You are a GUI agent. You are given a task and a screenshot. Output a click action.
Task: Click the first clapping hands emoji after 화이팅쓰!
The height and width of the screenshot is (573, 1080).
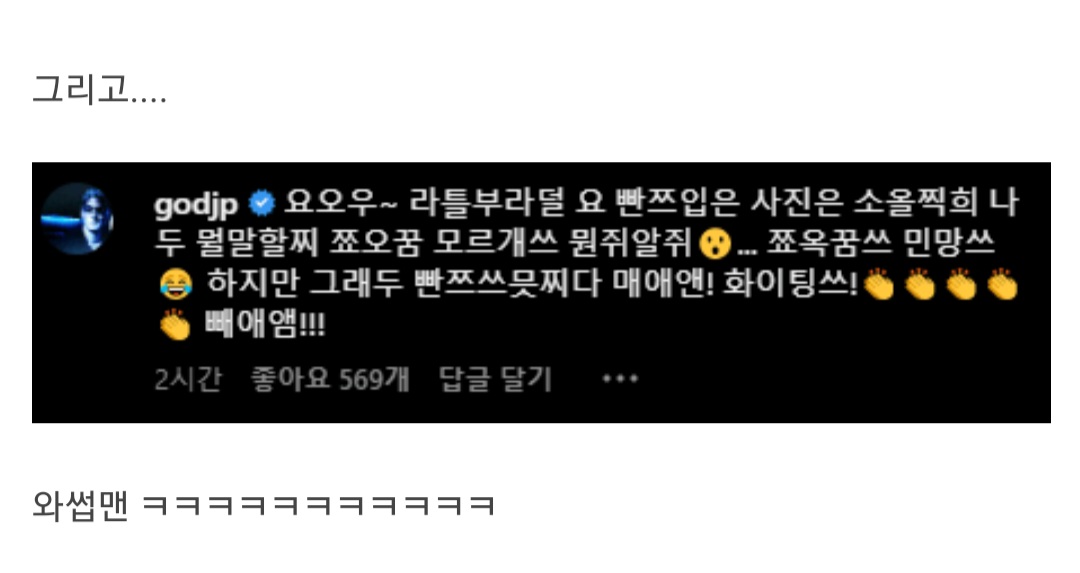[x=879, y=284]
